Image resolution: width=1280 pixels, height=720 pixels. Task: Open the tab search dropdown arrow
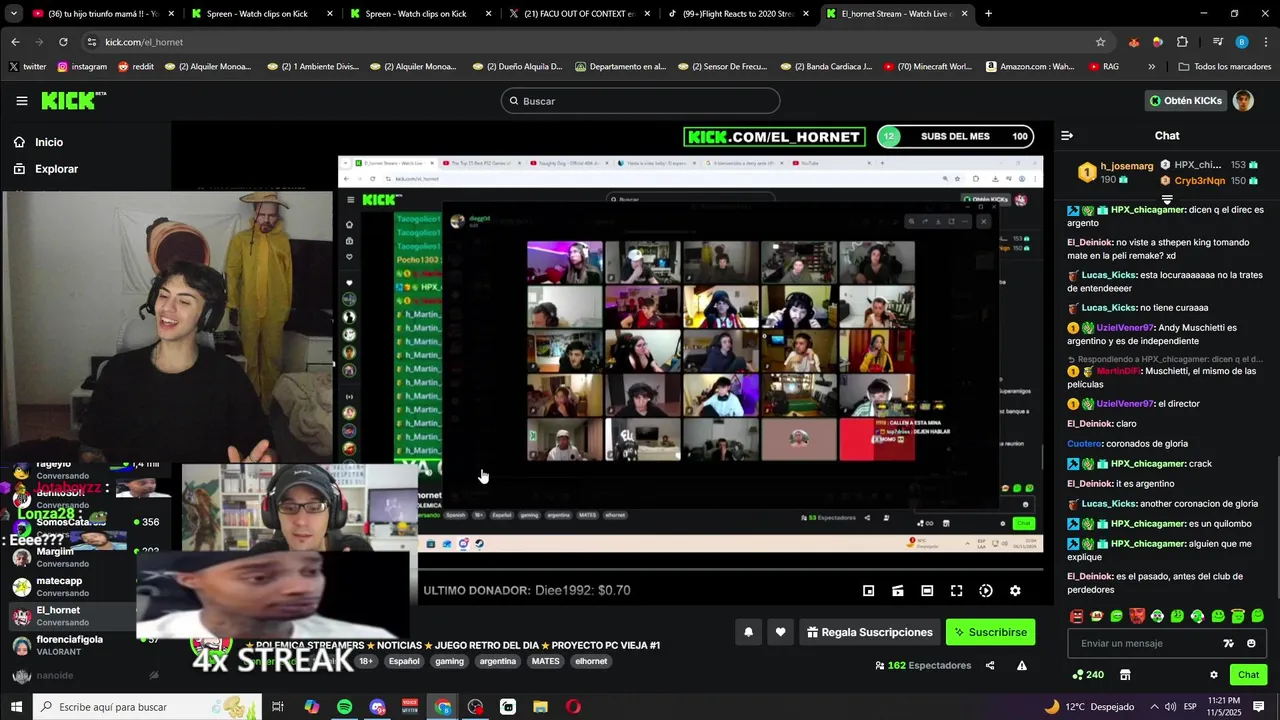click(14, 14)
